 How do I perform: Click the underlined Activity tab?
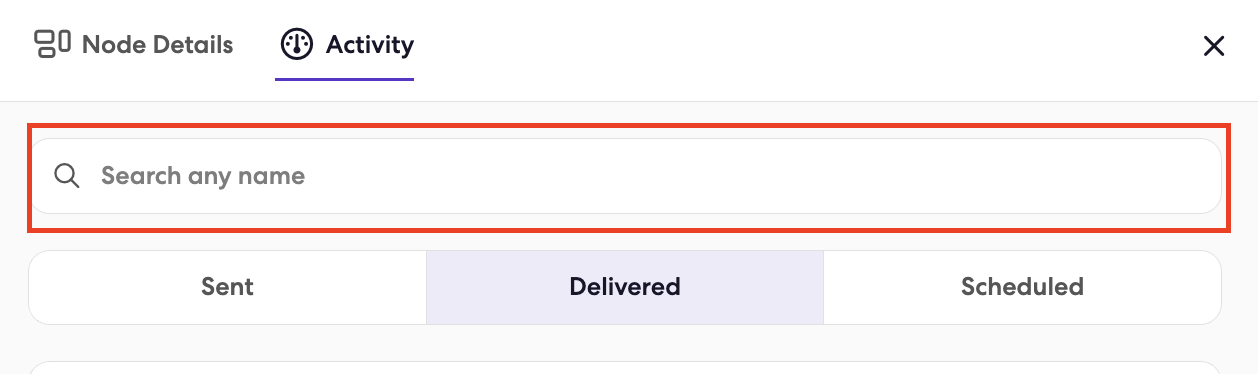(x=345, y=46)
